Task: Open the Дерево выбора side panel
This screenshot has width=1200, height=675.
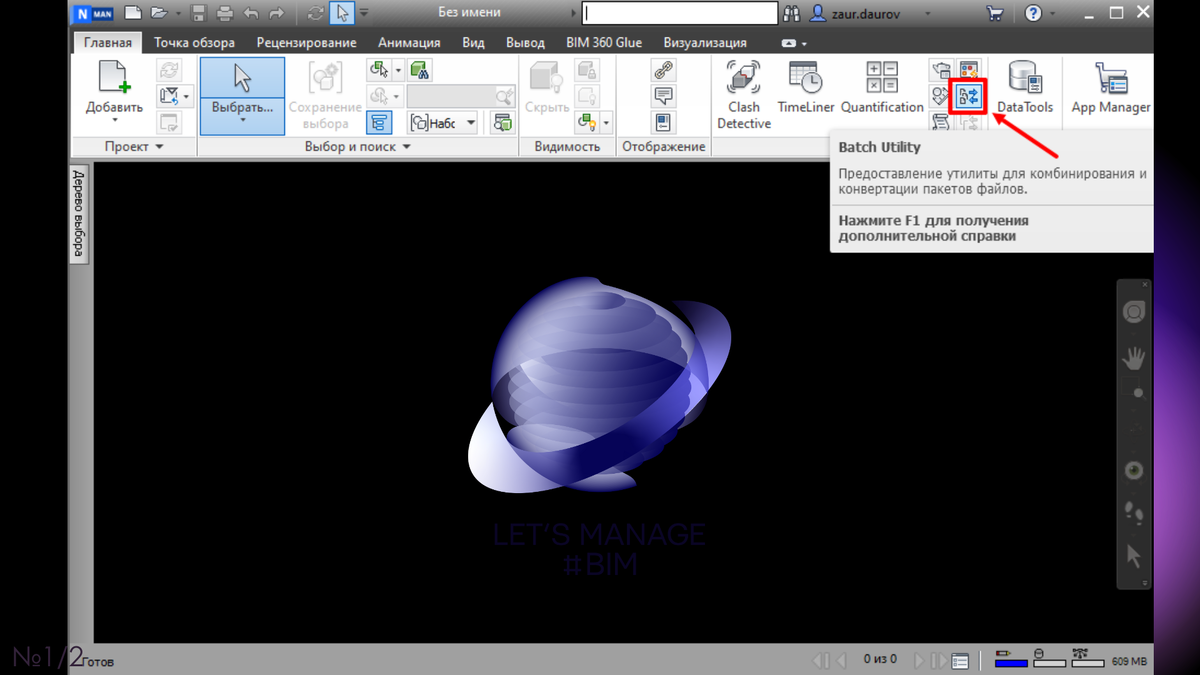Action: [80, 214]
